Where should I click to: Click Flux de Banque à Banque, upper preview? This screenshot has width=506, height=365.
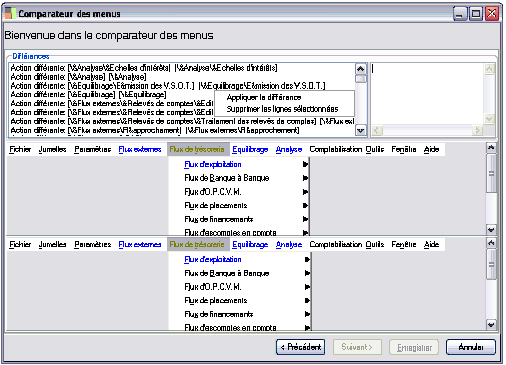227,178
